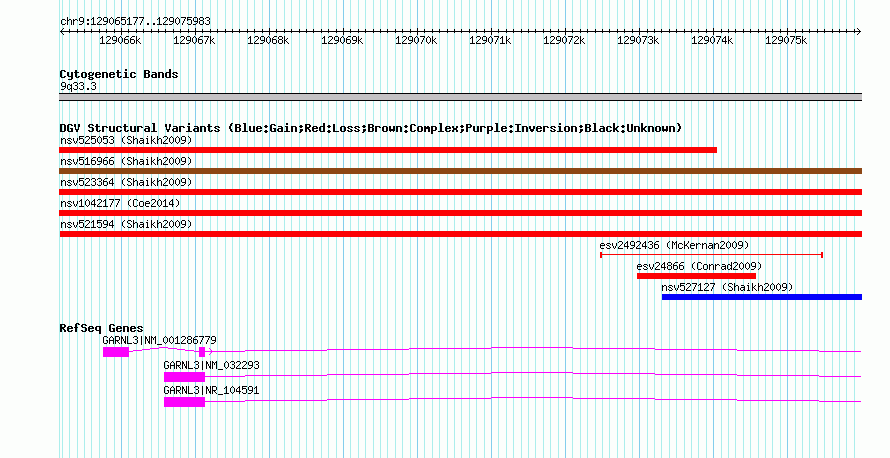Click the NR_104591 intron line
Viewport: 890px width, 458px height.
click(533, 398)
